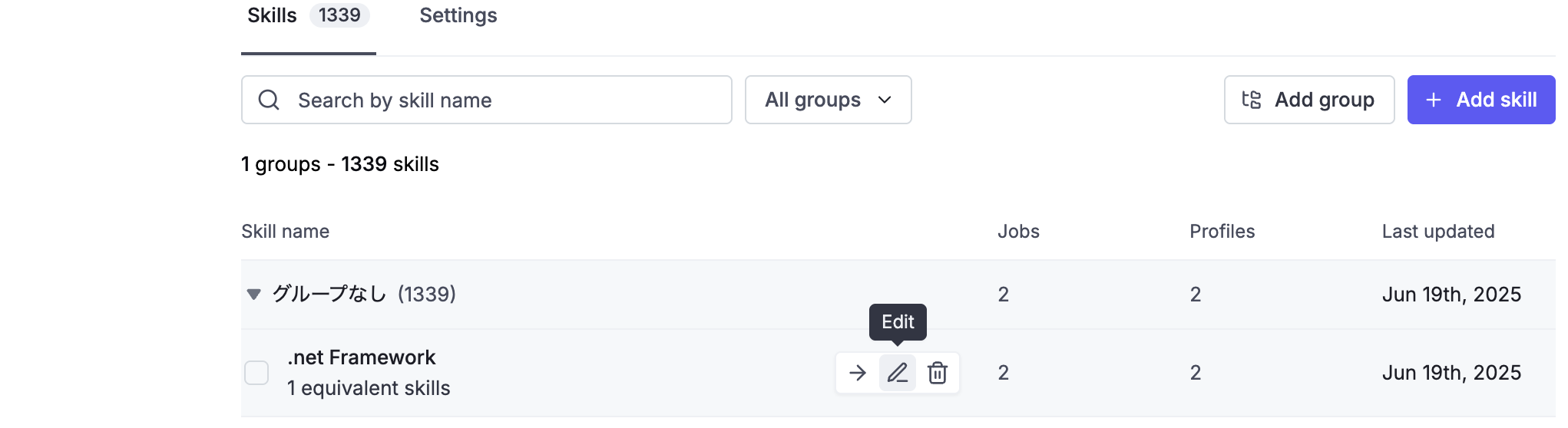
Task: Click the Add group button
Action: (1309, 100)
